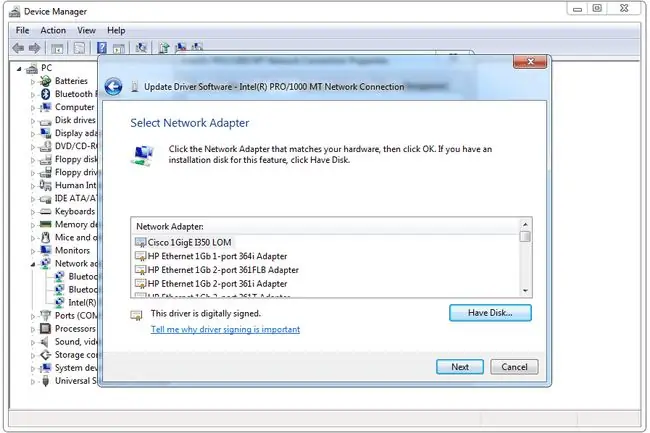Expand the Floppy disk controllers category
Screen dimensions: 650x433
click(33, 160)
